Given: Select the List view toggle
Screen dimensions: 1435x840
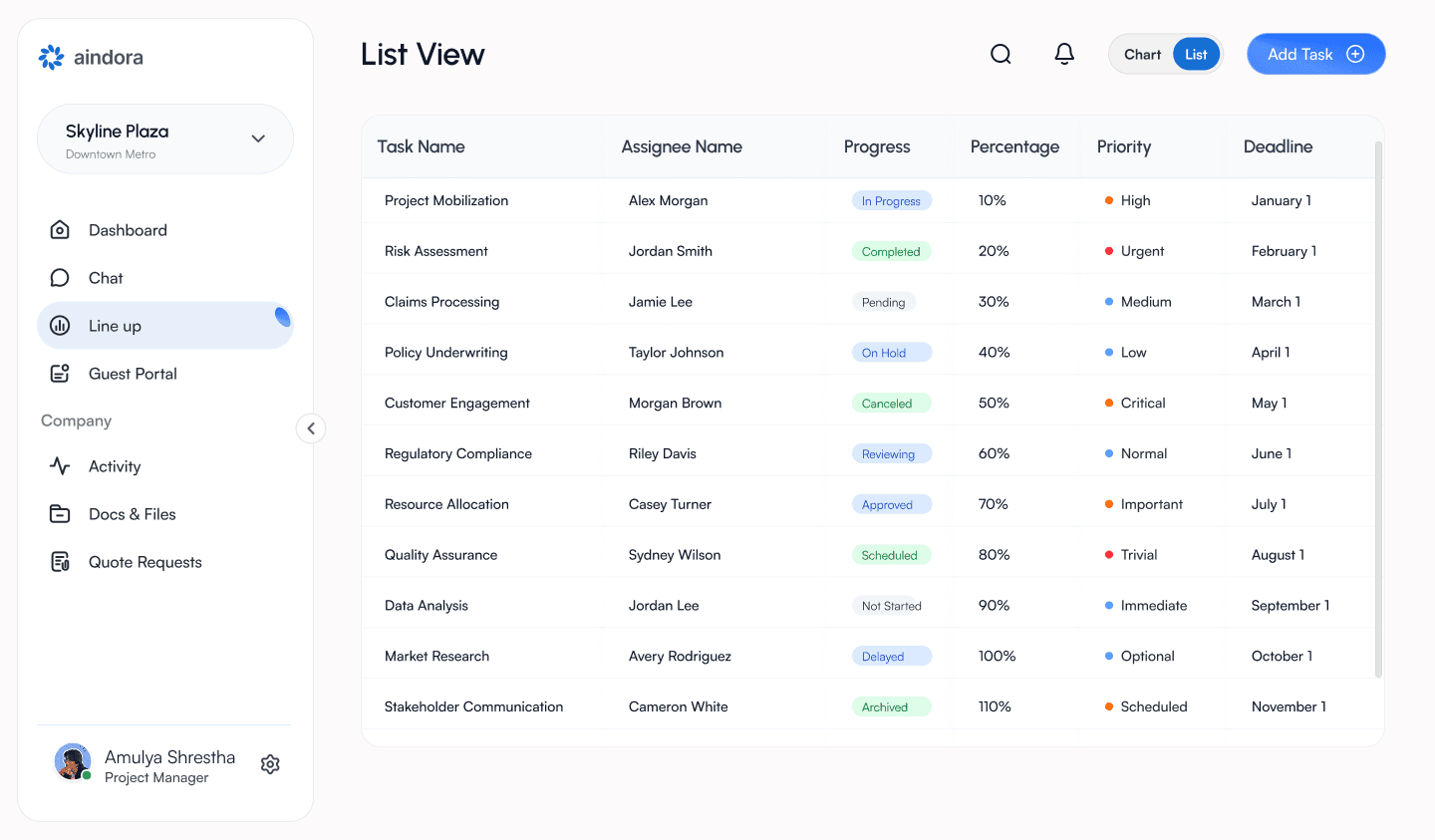Looking at the screenshot, I should [x=1196, y=55].
